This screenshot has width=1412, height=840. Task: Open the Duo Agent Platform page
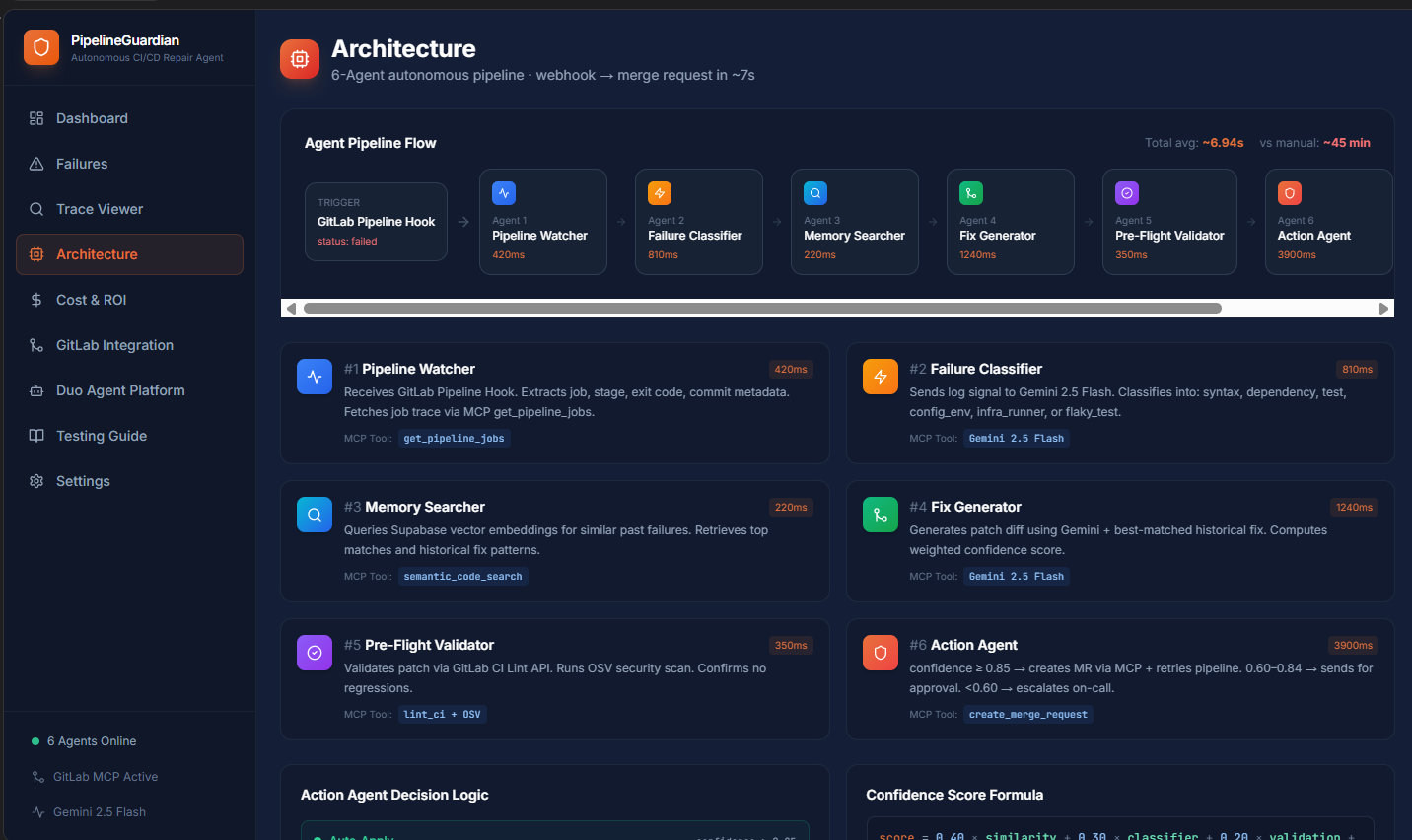(129, 390)
